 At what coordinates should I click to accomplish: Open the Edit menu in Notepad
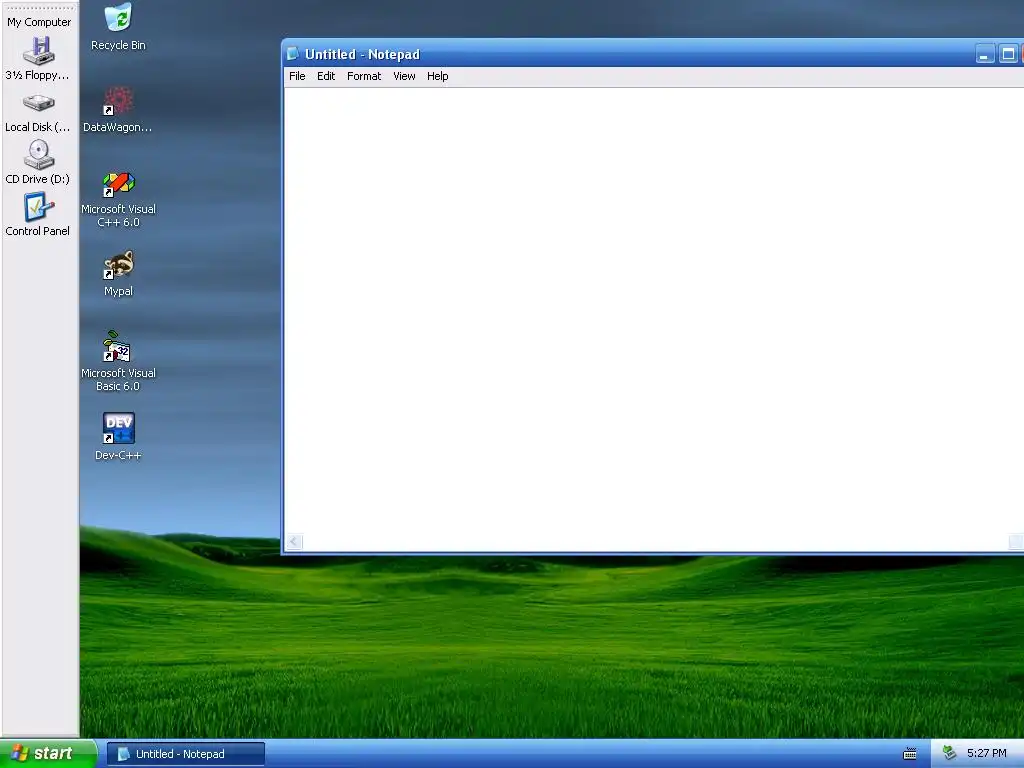[x=326, y=76]
